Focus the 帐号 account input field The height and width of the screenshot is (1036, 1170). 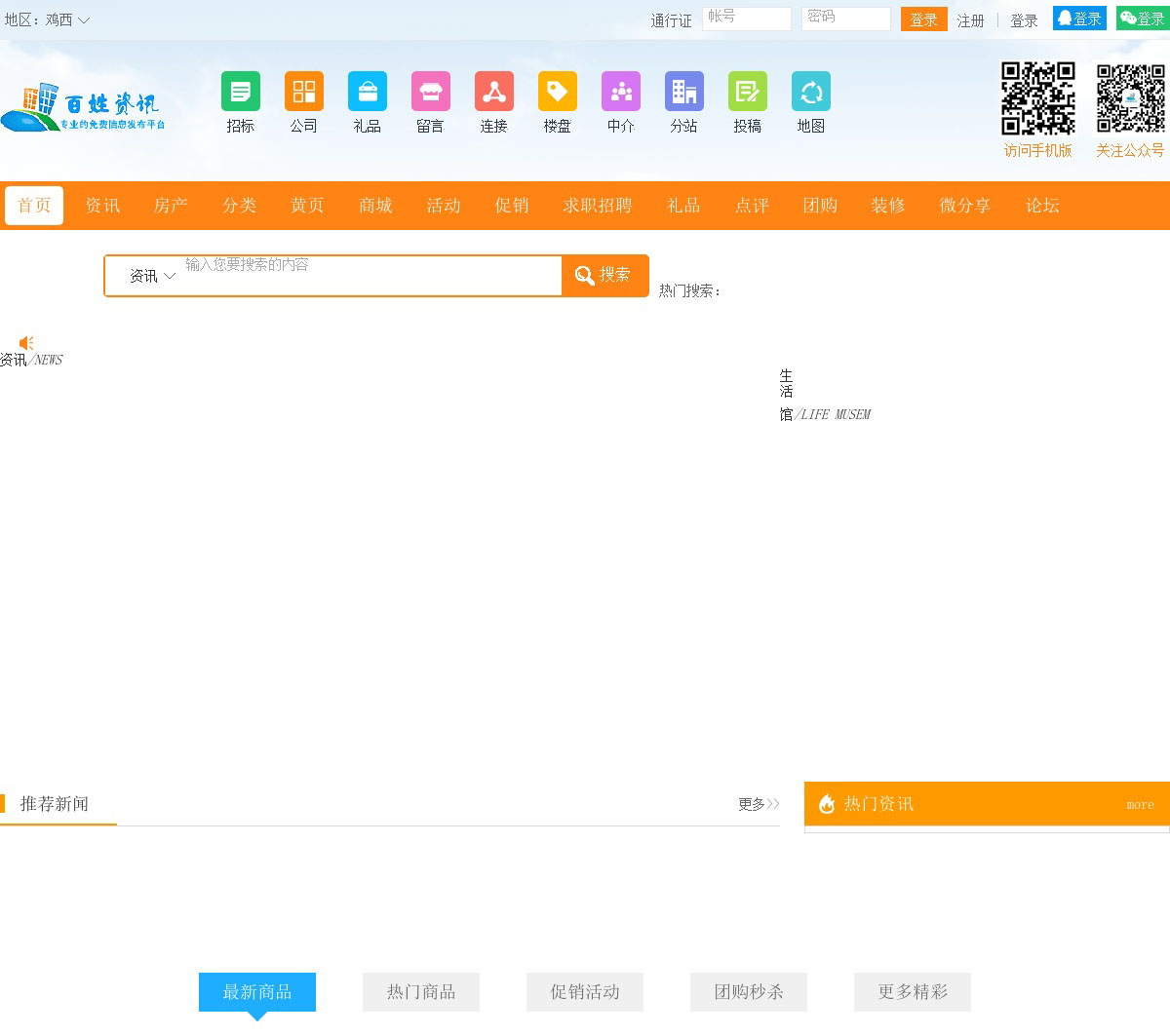click(746, 19)
